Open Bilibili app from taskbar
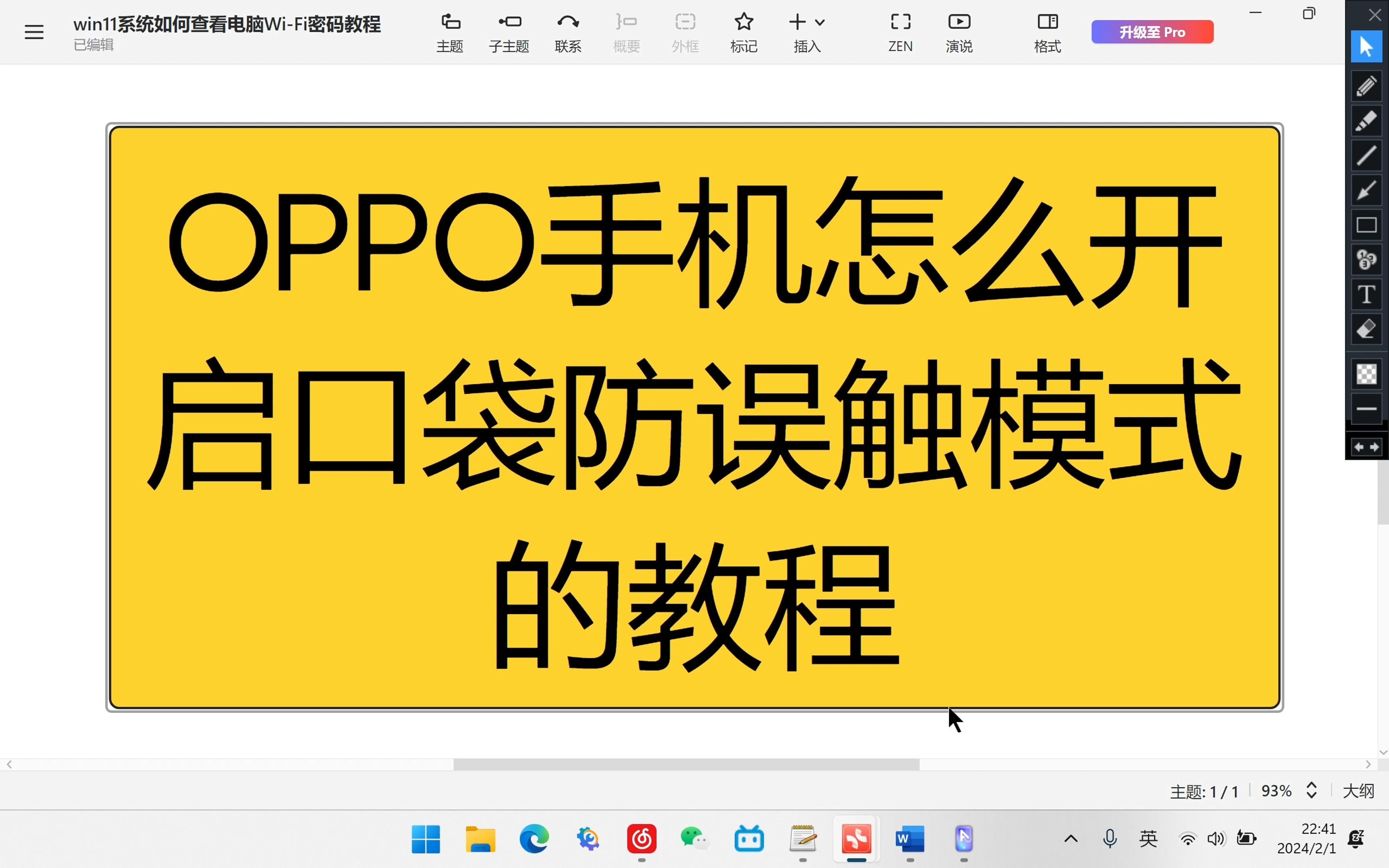The width and height of the screenshot is (1389, 868). point(749,839)
